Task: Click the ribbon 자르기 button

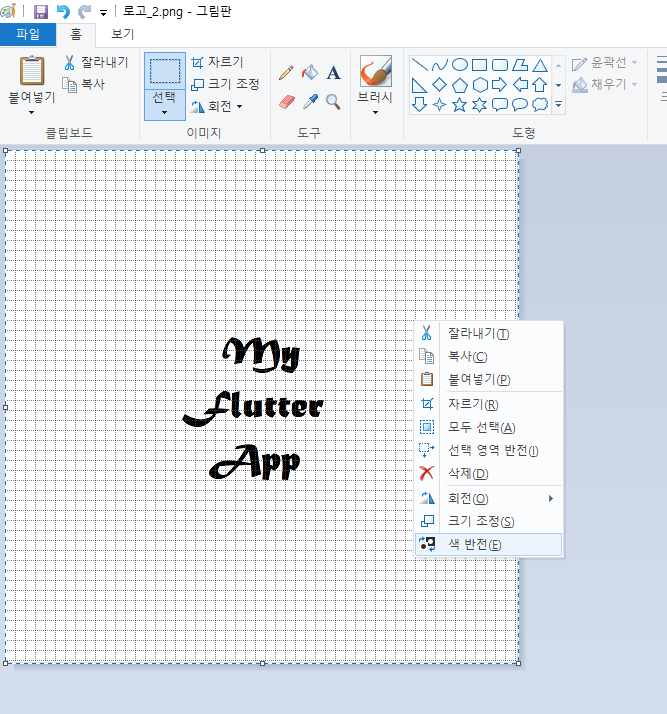Action: pyautogui.click(x=217, y=62)
